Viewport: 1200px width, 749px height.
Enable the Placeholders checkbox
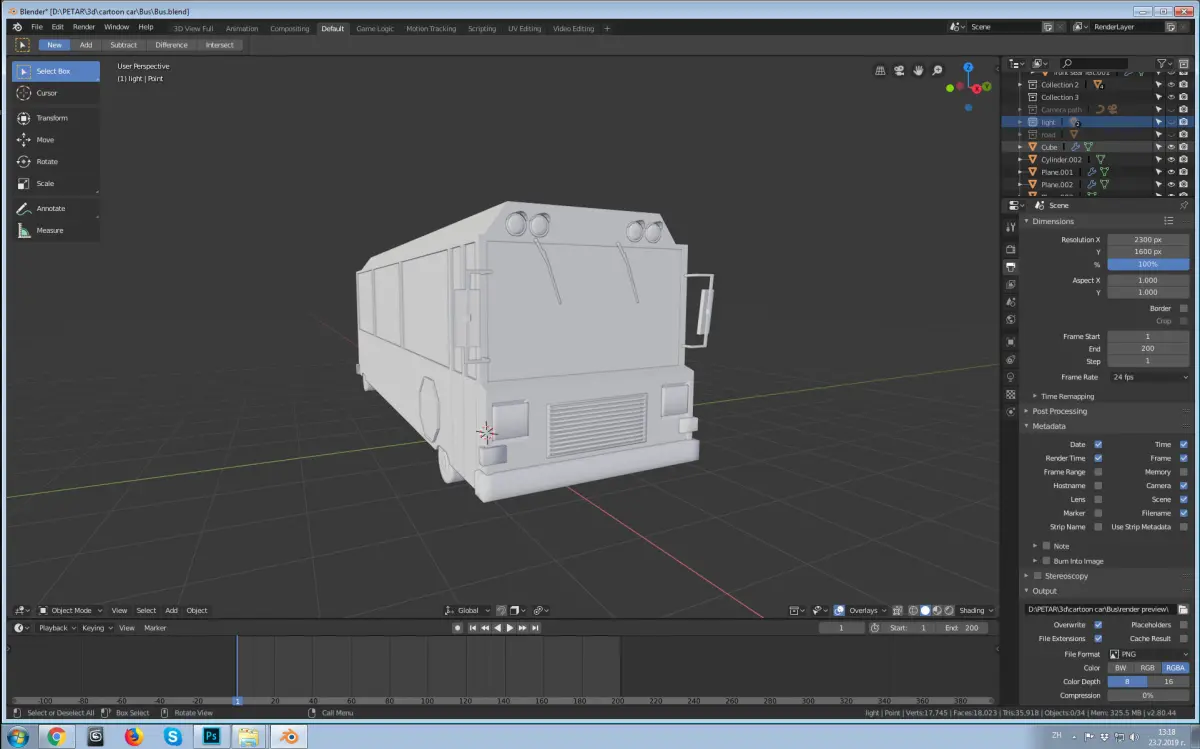coord(1184,625)
